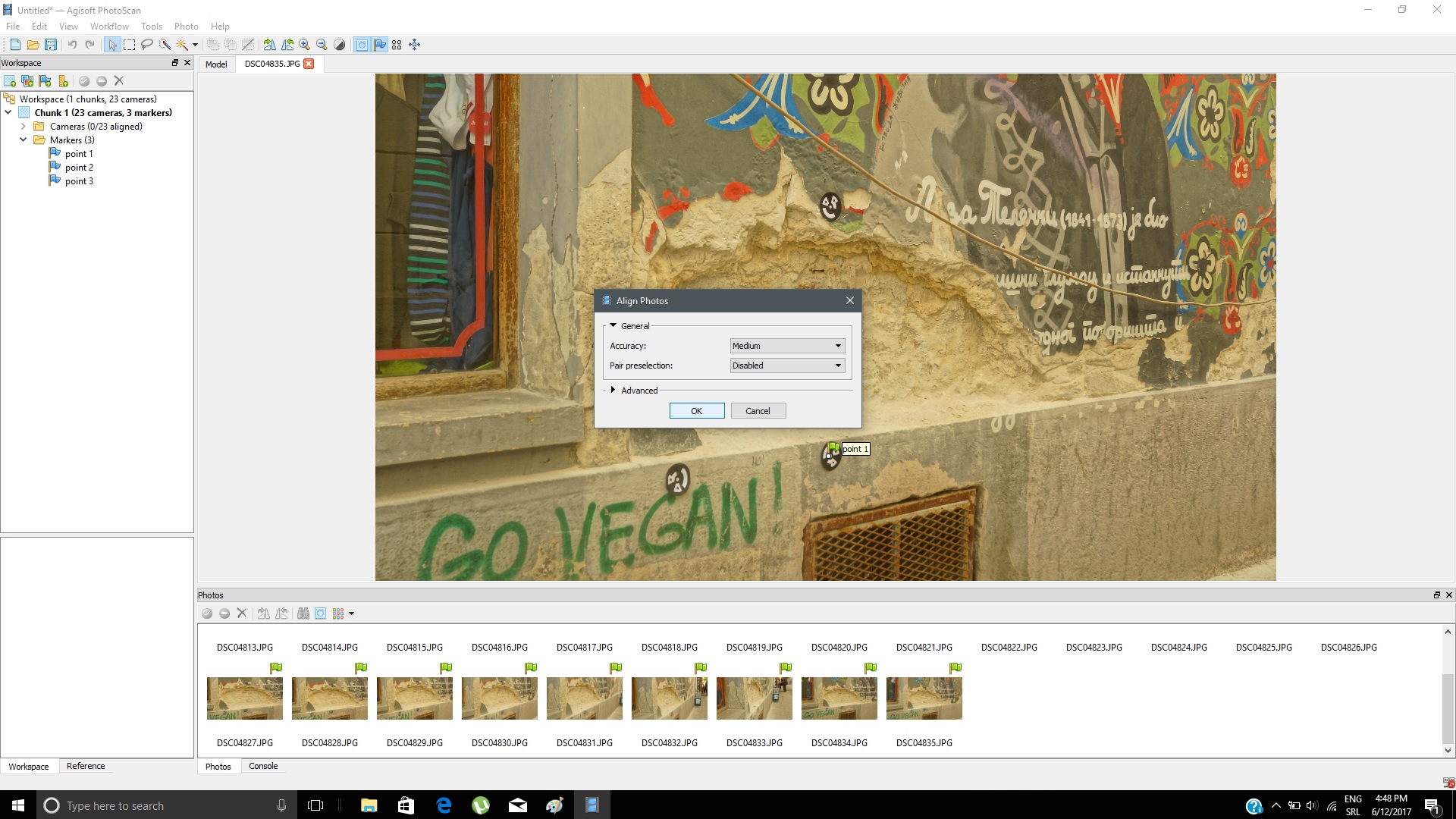Add a chunk in Workspace toolbar
Viewport: 1456px width, 819px height.
[10, 81]
